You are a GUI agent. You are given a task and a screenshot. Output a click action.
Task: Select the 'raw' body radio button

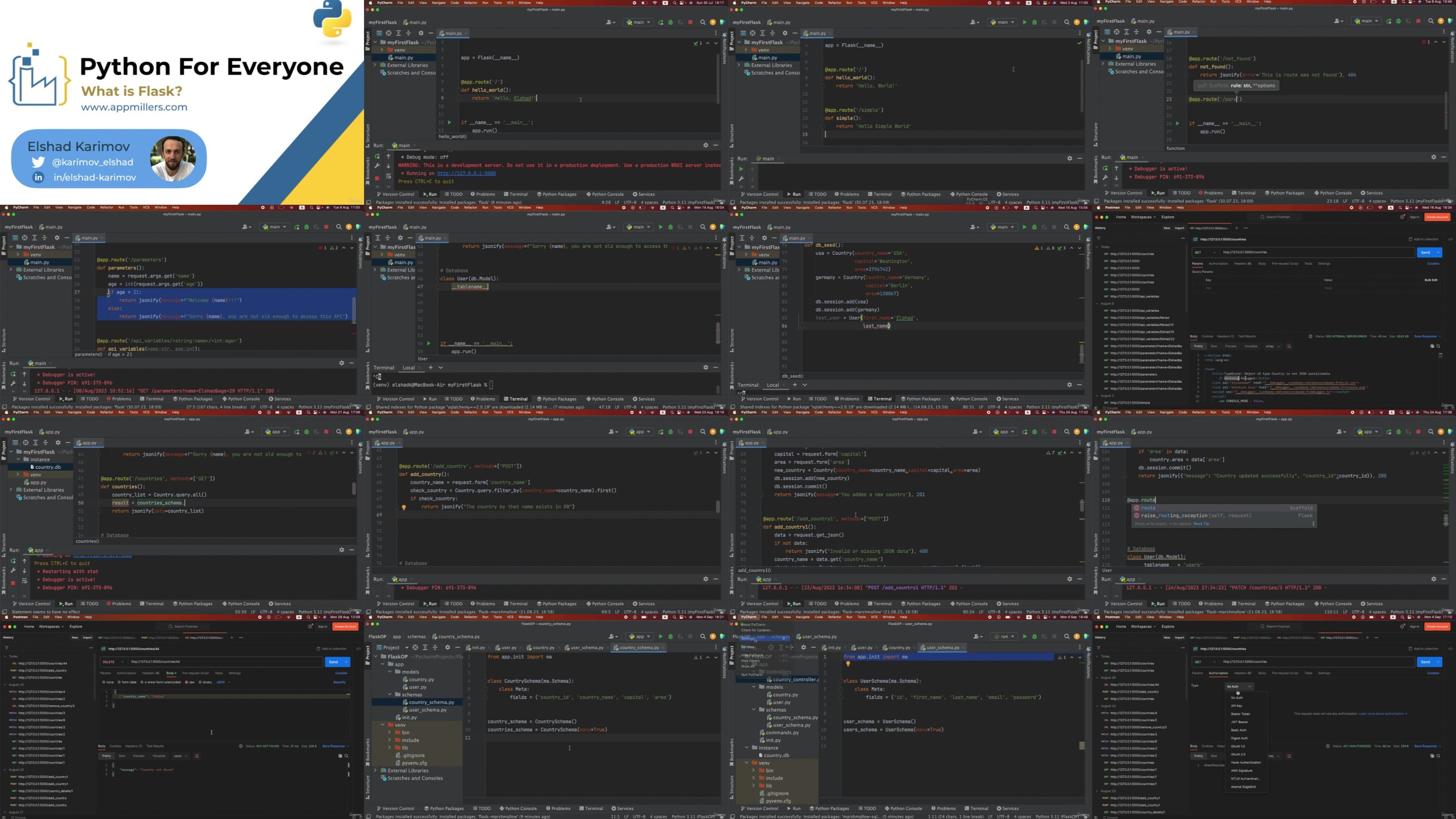[187, 682]
